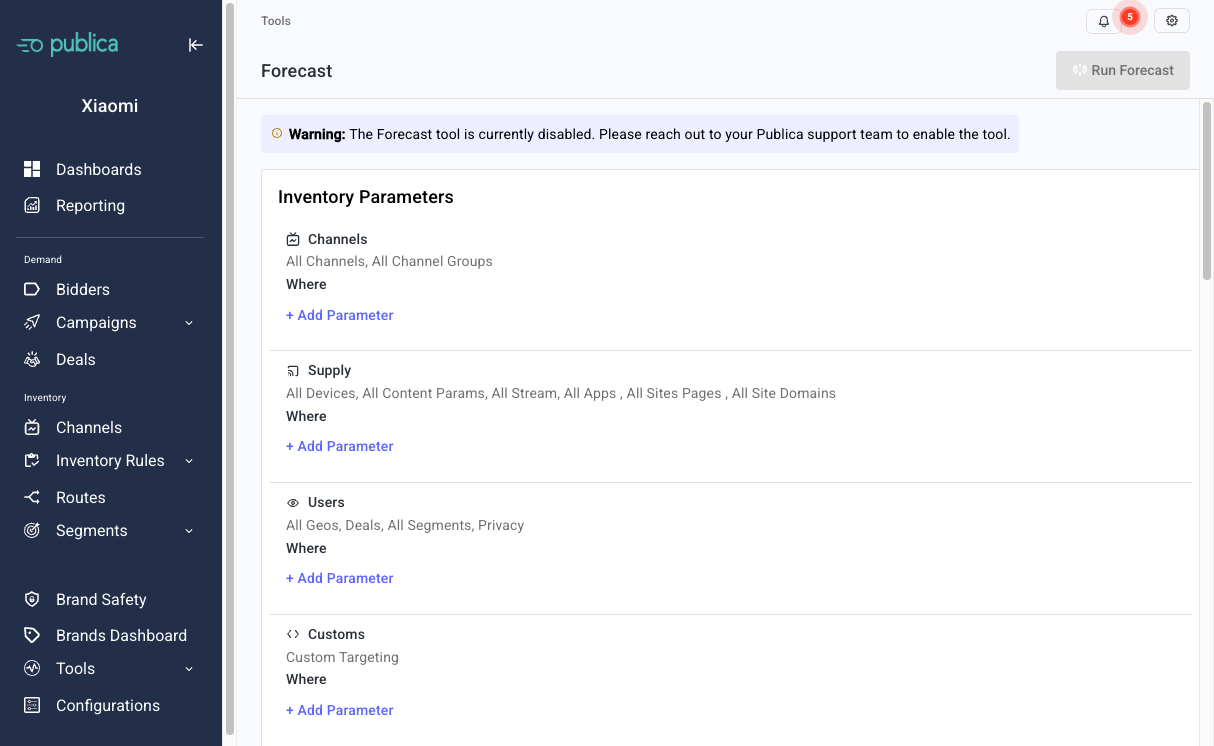Collapse the sidebar with the arrow icon
This screenshot has width=1214, height=746.
196,45
